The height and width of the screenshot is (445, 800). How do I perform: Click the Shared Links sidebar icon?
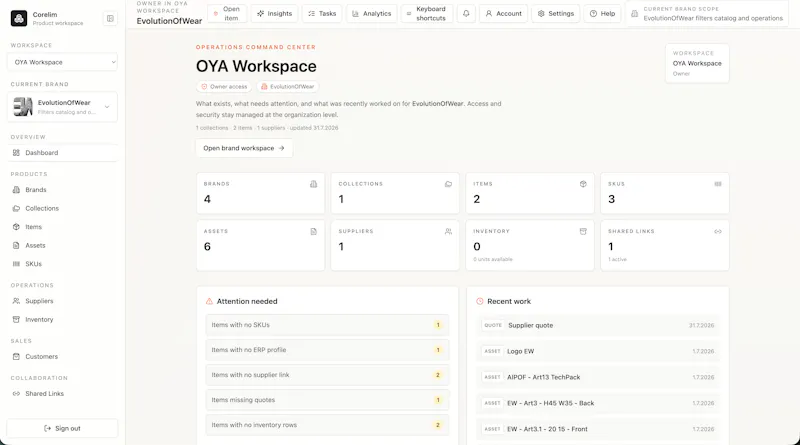pos(16,394)
